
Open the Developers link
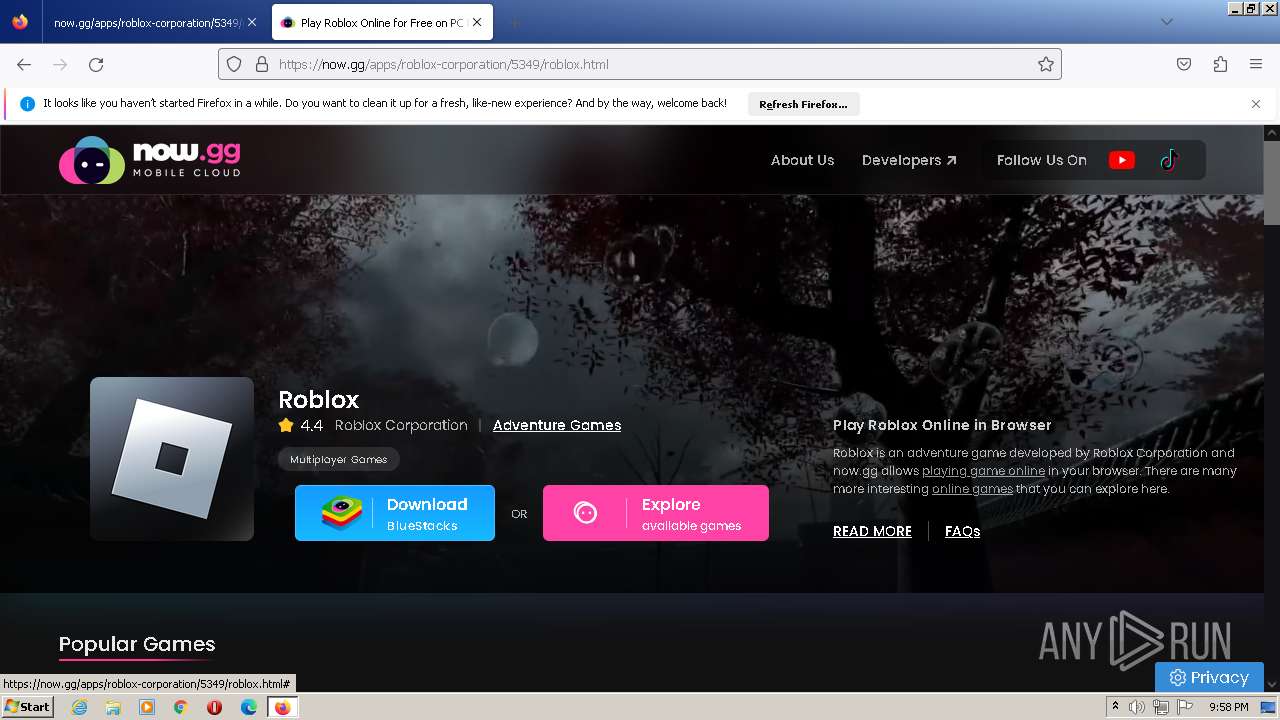[909, 160]
